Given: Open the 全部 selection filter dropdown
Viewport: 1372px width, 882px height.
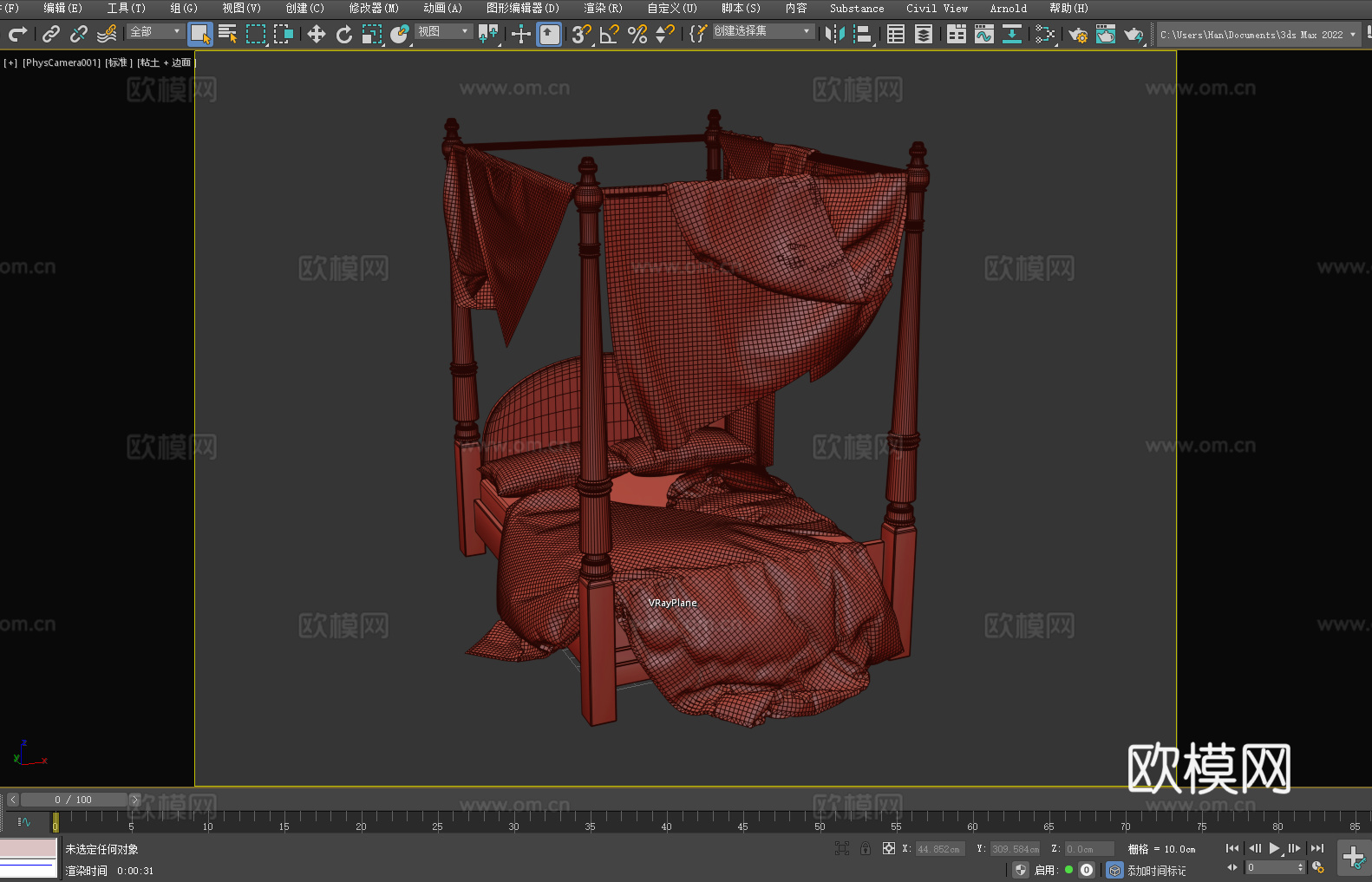Looking at the screenshot, I should (155, 32).
